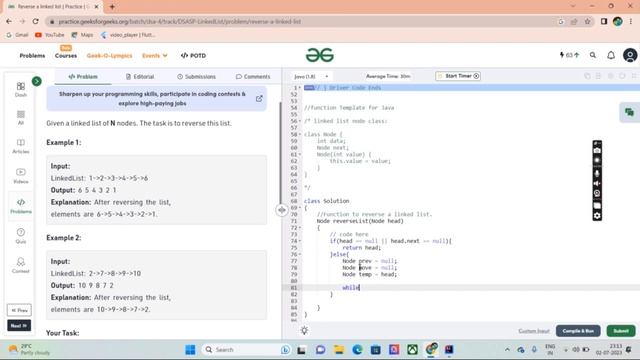Toggle the recorder speaker sound
The width and height of the screenshot is (640, 360).
(597, 183)
